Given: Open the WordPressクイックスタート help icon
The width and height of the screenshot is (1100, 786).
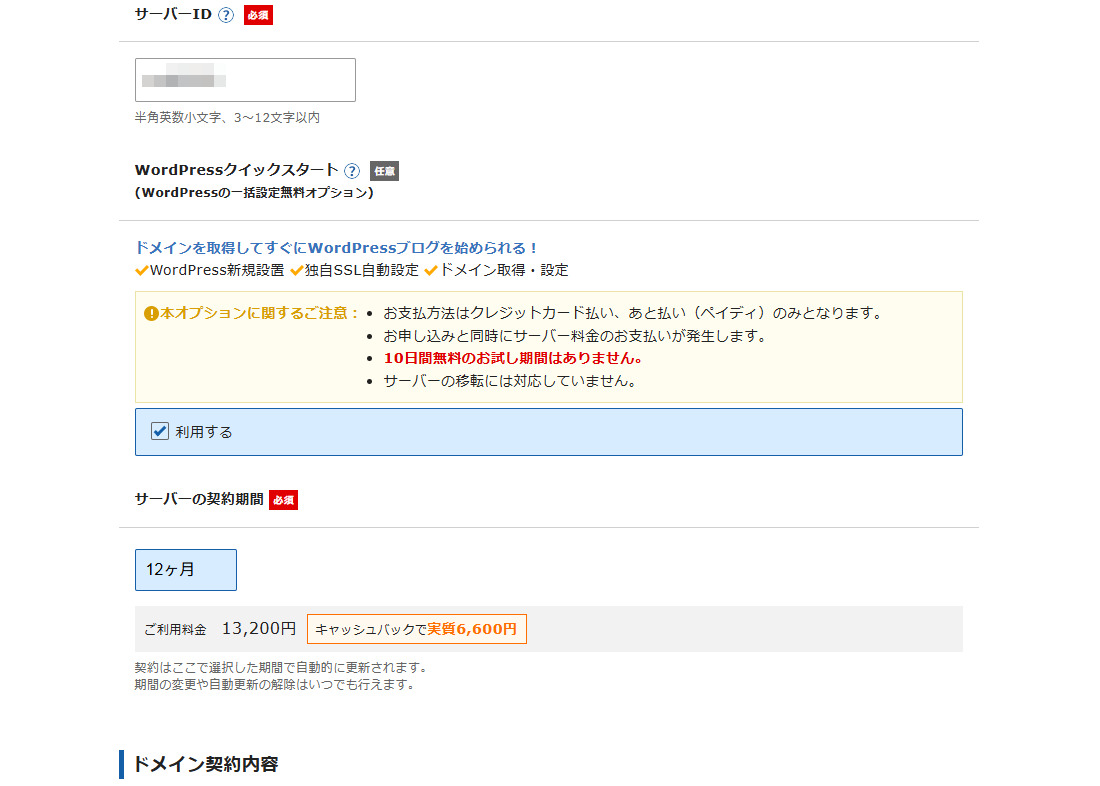Looking at the screenshot, I should [352, 171].
